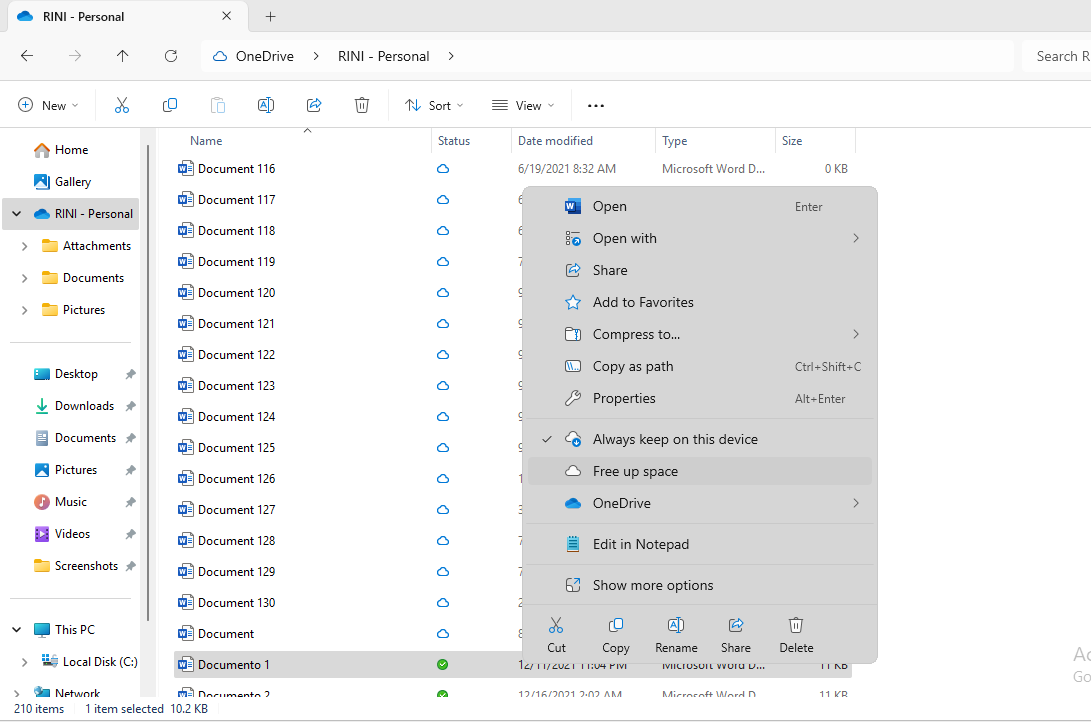Sort files by Date modified column
The image size is (1091, 722).
(x=555, y=141)
